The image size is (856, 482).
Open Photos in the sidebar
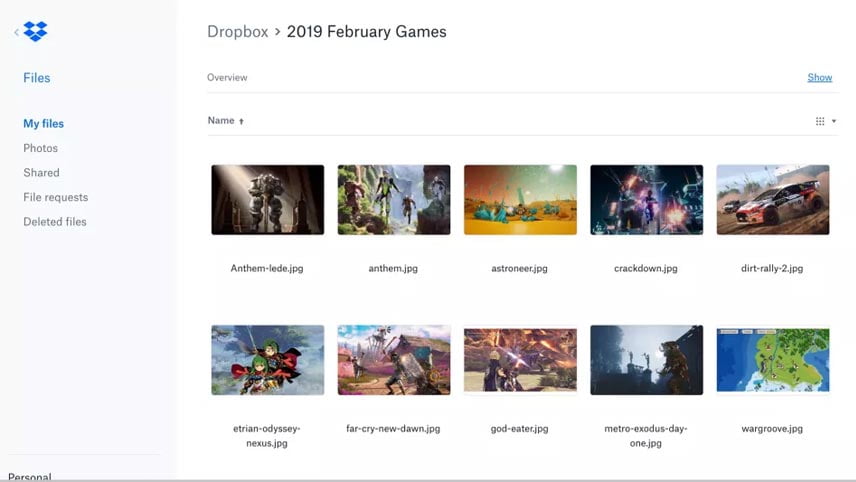pyautogui.click(x=40, y=148)
